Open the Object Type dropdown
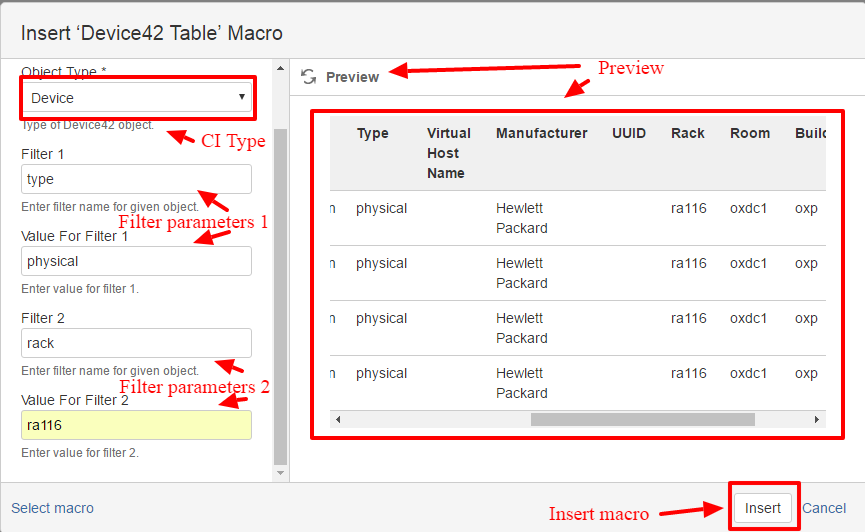 pyautogui.click(x=138, y=98)
